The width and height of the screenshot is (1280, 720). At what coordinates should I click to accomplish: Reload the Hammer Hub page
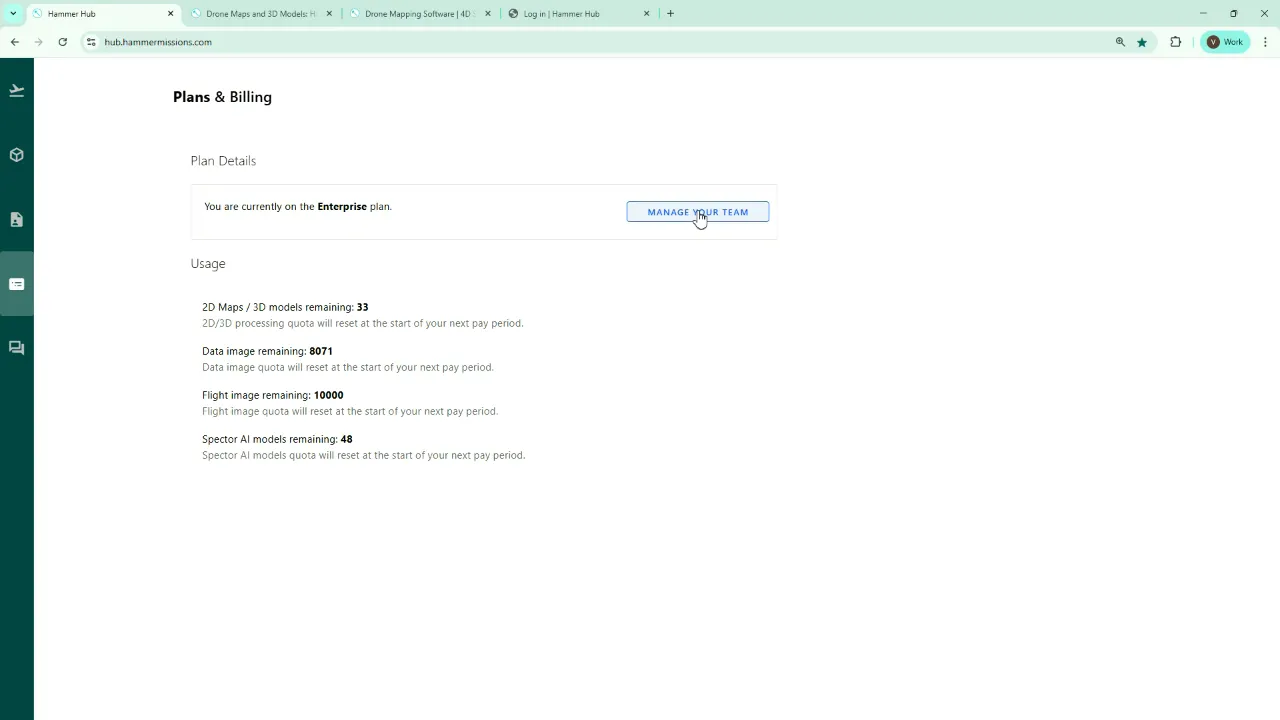62,42
